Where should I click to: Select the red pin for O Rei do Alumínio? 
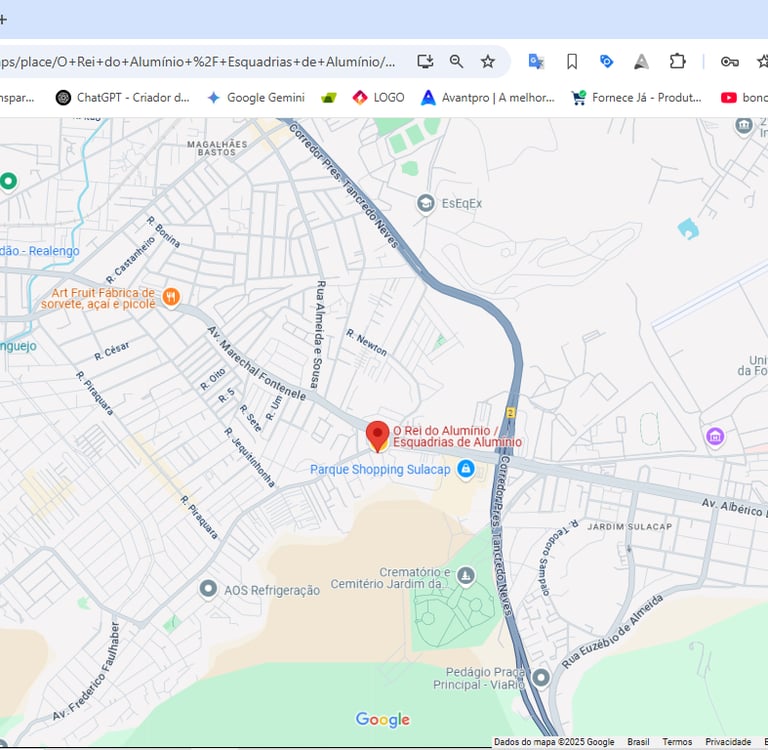[378, 436]
